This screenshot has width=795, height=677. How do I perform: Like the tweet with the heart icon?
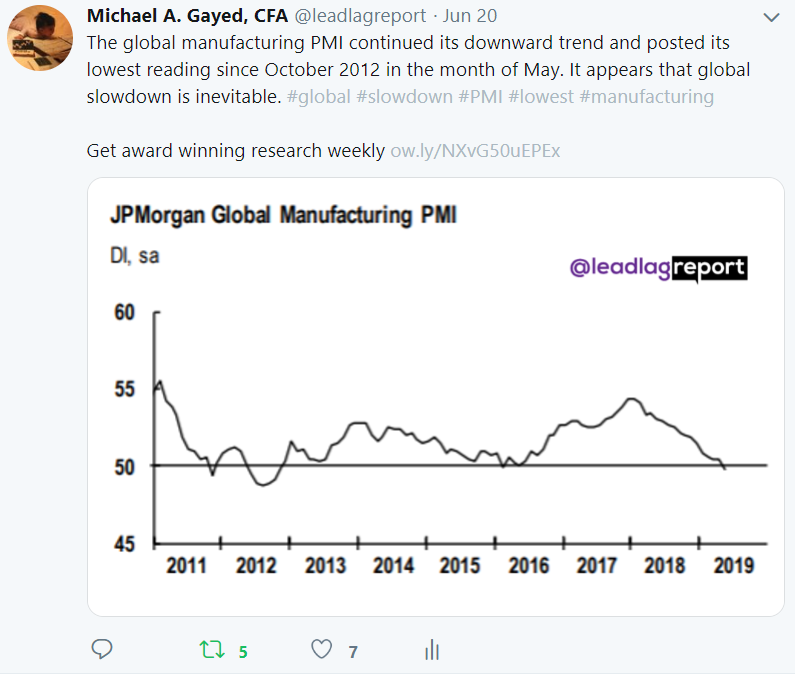coord(321,650)
